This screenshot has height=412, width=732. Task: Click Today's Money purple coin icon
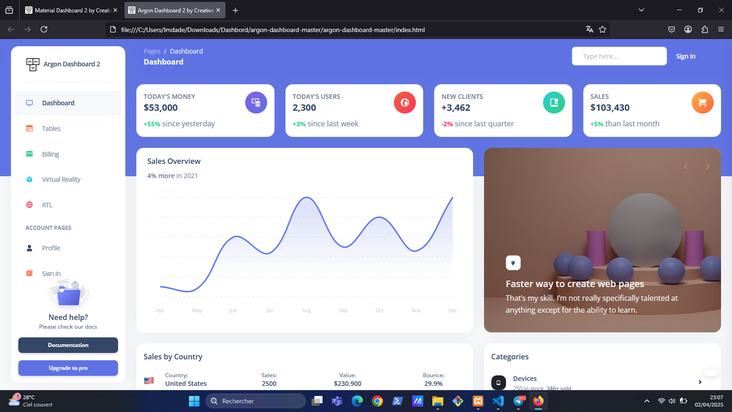[x=256, y=103]
